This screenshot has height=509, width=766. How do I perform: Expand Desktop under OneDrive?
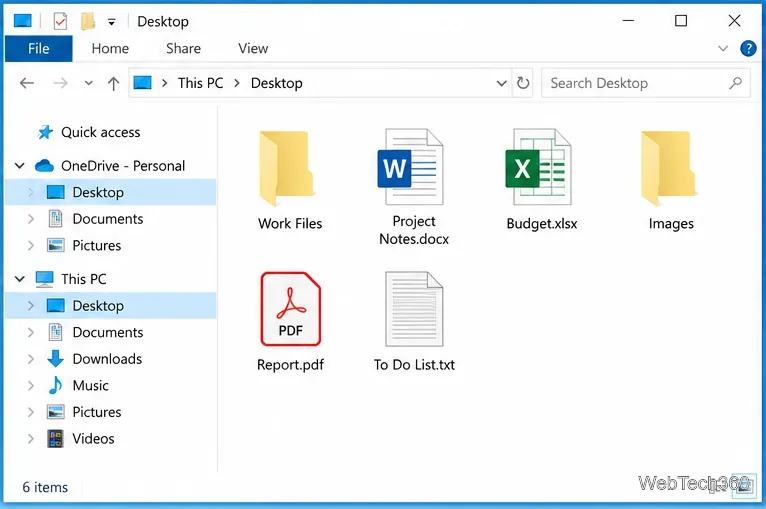(31, 192)
